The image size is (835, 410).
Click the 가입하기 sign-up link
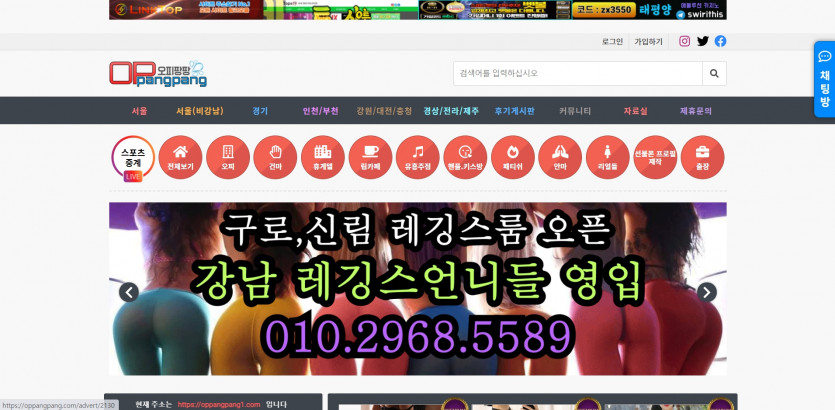tap(648, 42)
